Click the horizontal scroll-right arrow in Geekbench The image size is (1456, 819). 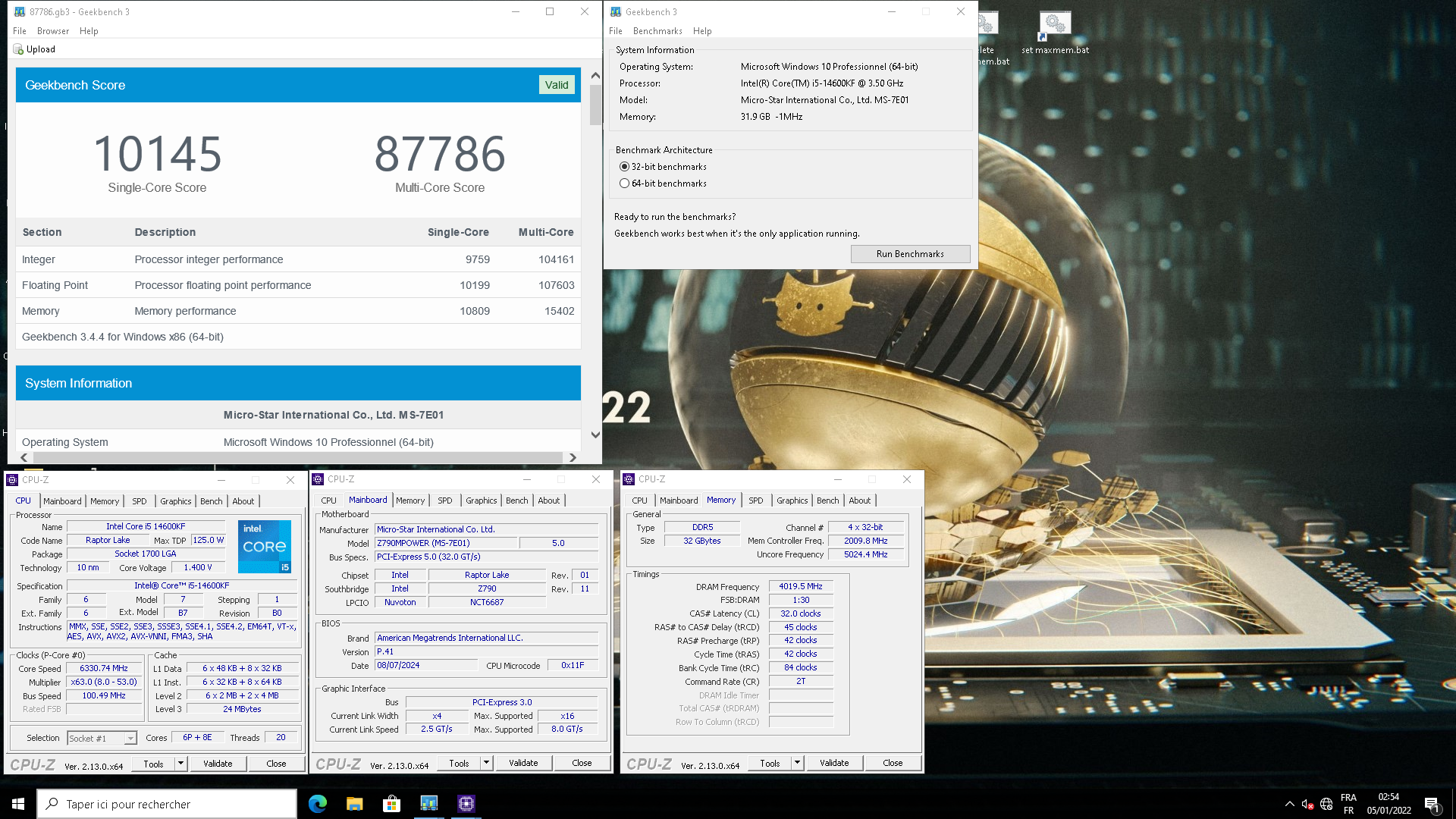[573, 457]
